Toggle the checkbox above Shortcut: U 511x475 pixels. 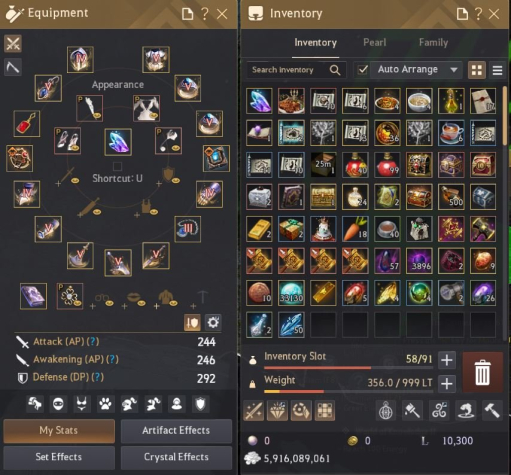tap(117, 166)
